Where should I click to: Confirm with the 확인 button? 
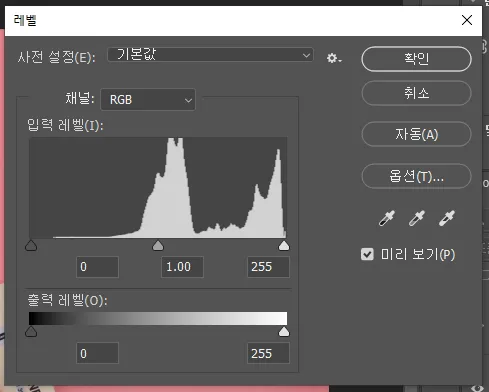(x=416, y=59)
